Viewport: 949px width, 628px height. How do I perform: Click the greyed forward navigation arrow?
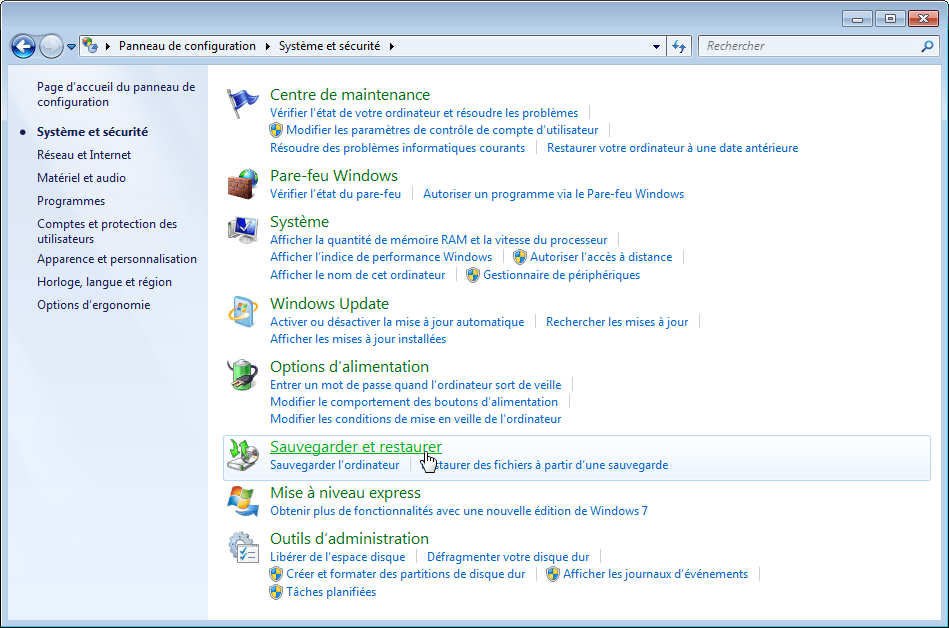tap(51, 46)
